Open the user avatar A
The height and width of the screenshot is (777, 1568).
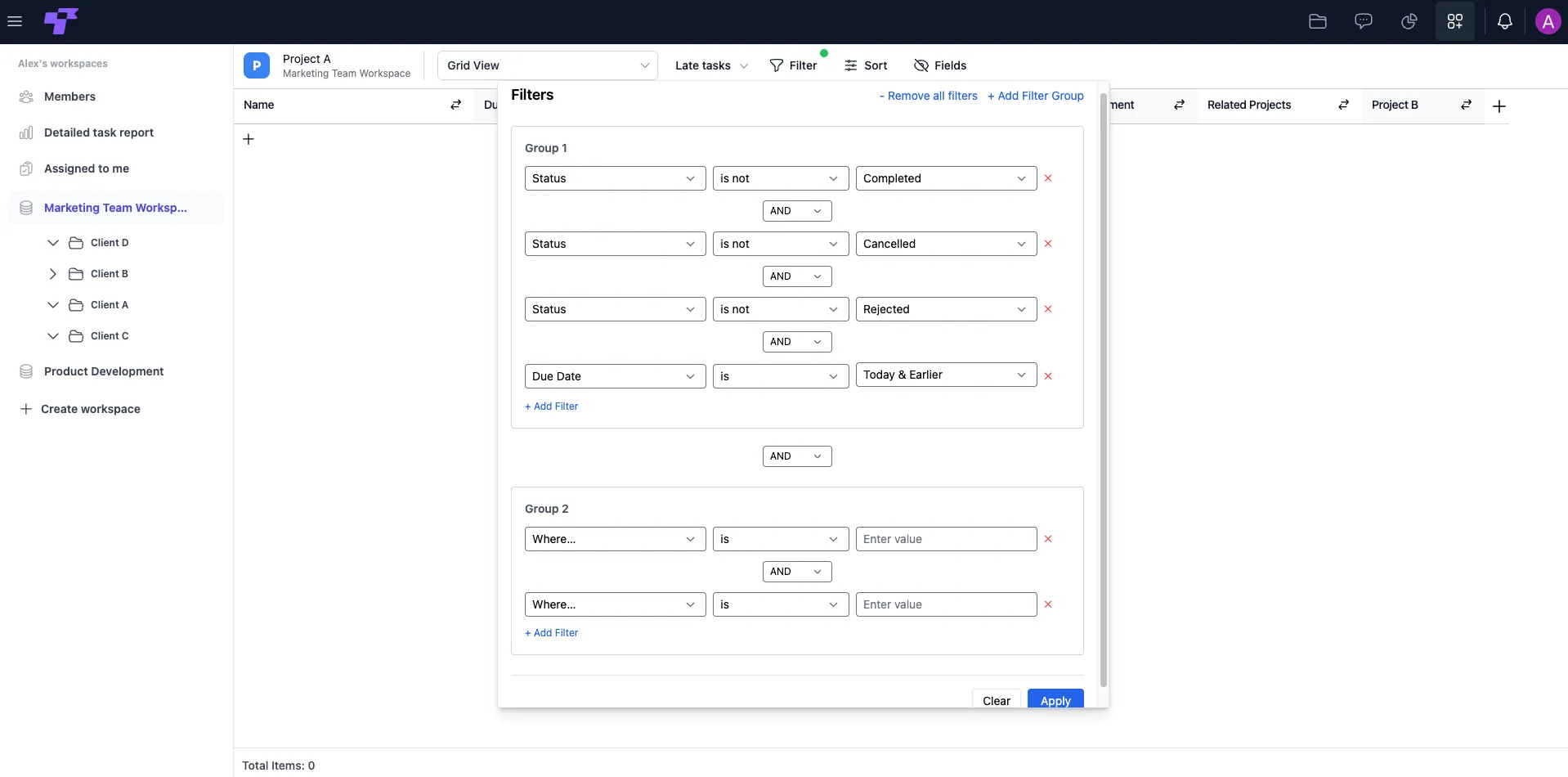pos(1548,21)
